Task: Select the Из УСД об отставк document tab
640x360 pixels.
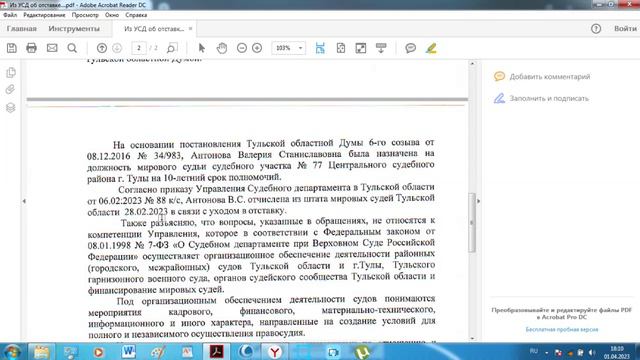Action: tap(154, 29)
